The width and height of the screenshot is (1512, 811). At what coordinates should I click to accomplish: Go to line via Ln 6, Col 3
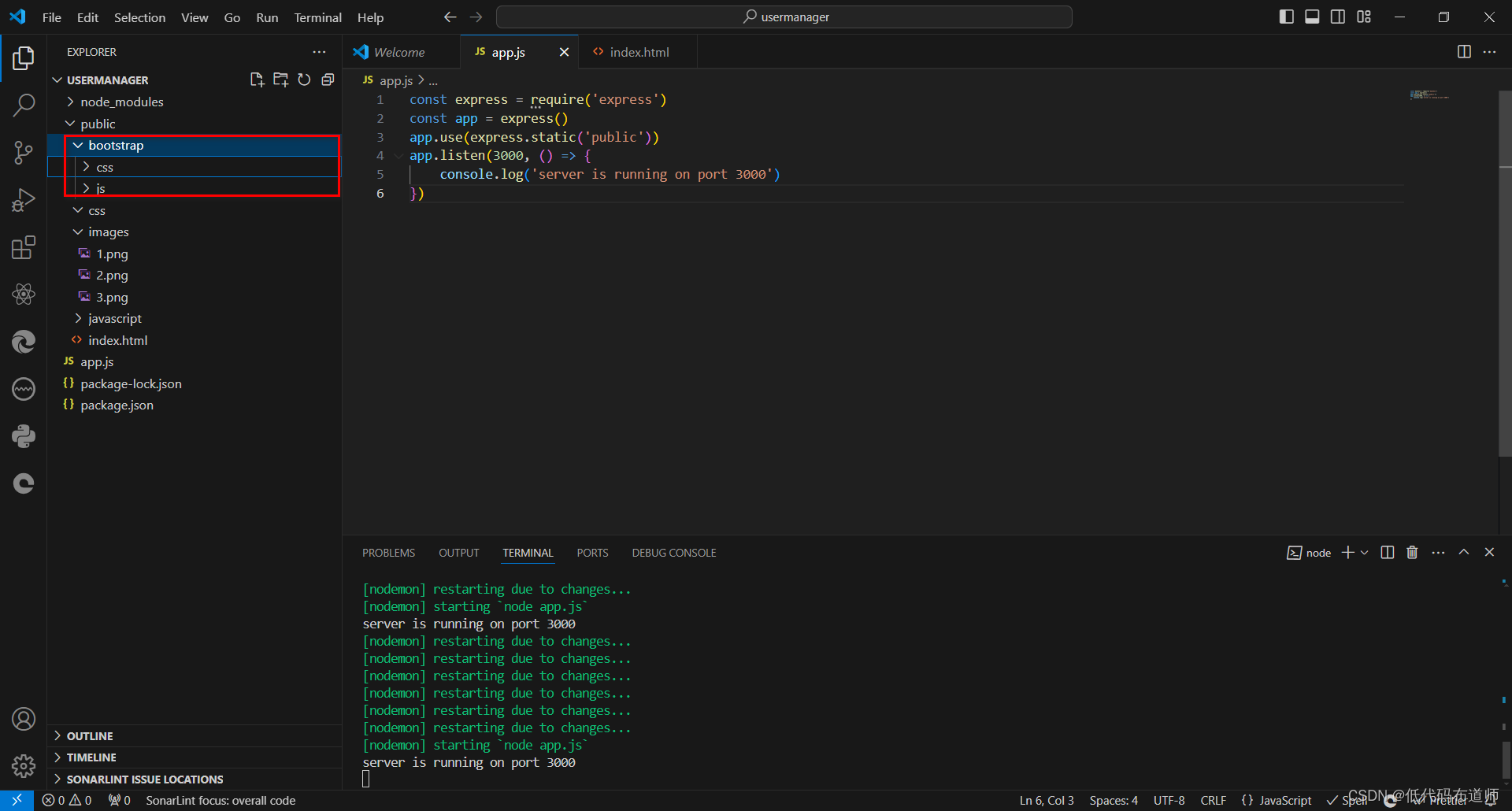(x=1047, y=800)
